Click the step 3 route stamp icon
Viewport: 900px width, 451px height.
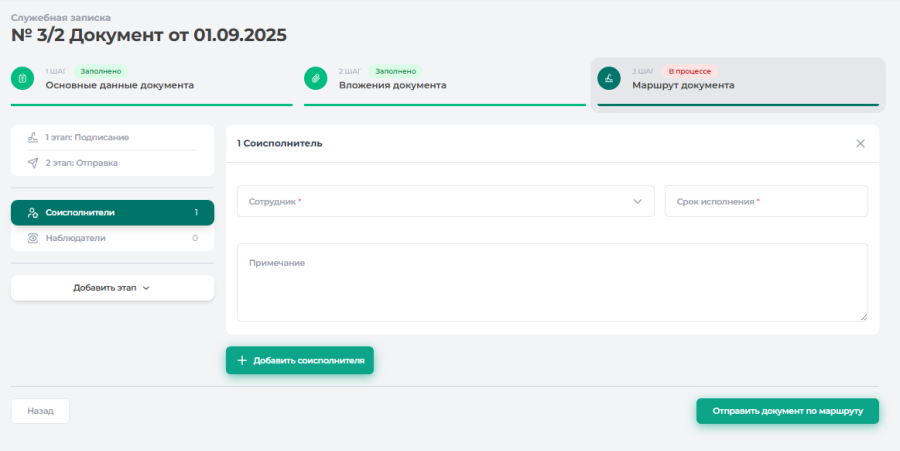(x=609, y=78)
